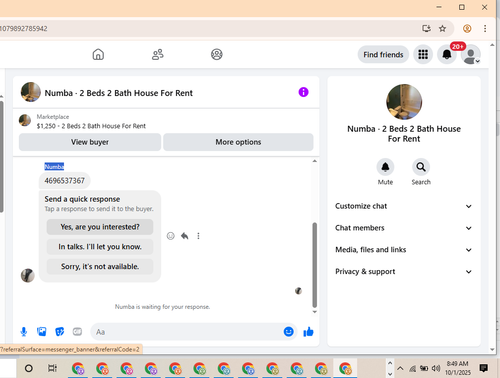
Task: Send a thumbs-up like
Action: point(308,332)
